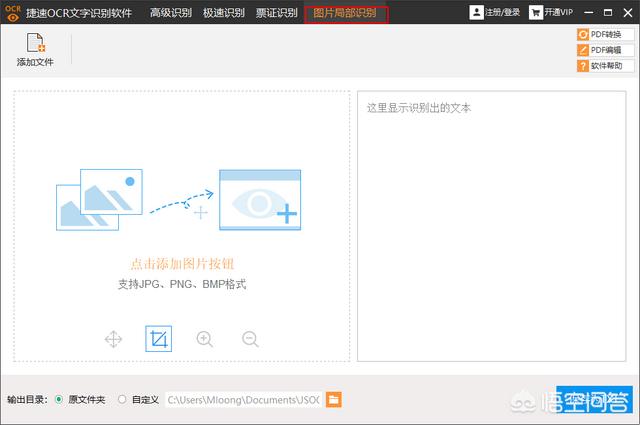640x425 pixels.
Task: Switch to the 极速识别 tab
Action: click(224, 13)
